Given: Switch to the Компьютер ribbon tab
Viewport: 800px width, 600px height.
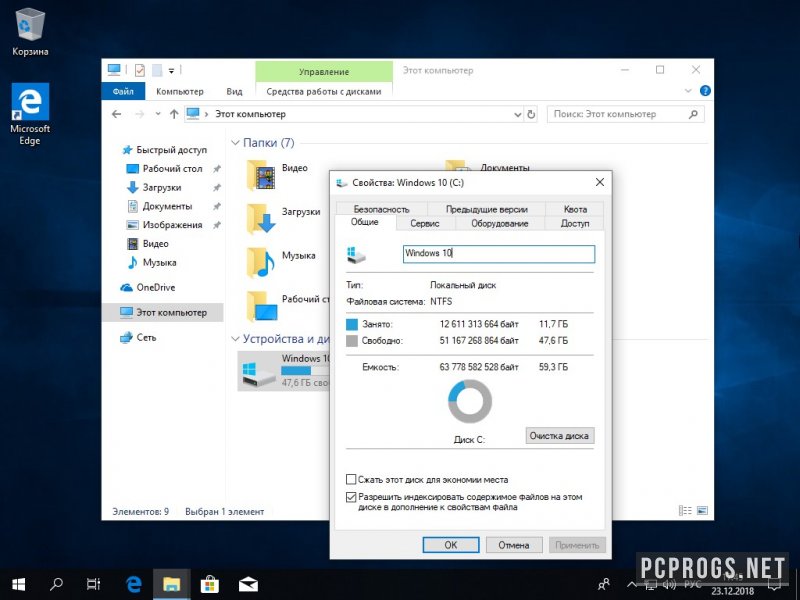Looking at the screenshot, I should (180, 91).
